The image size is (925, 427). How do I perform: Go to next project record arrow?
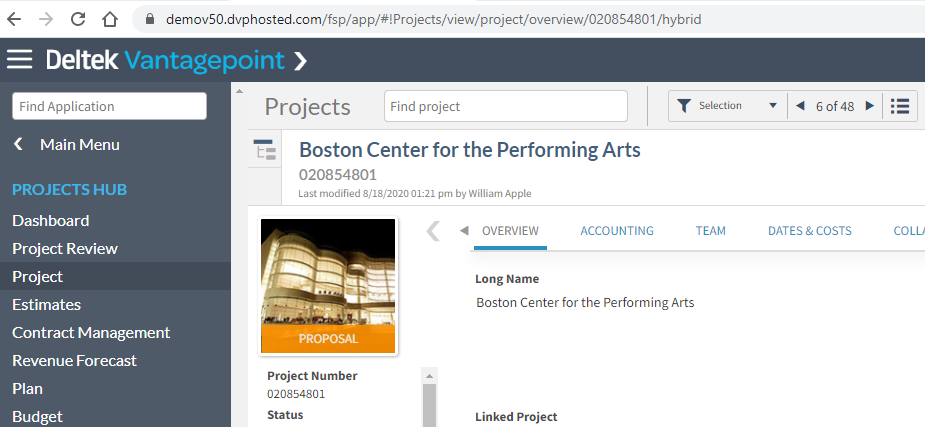[x=869, y=106]
